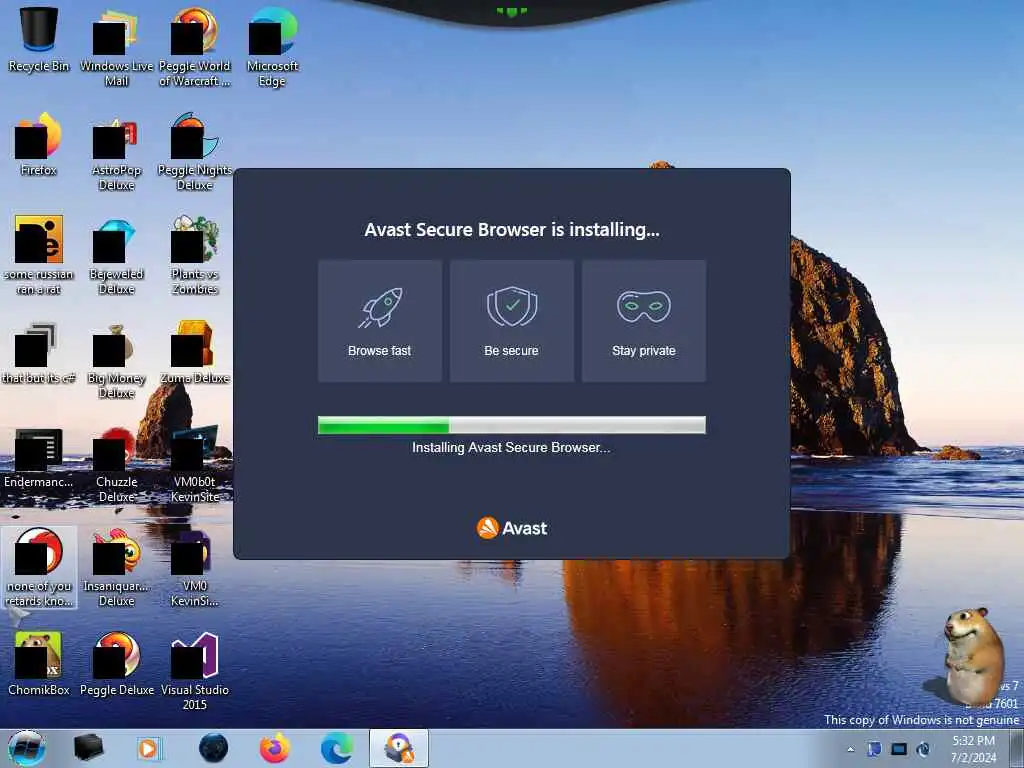The image size is (1024, 768).
Task: Open the Recycle Bin desktop icon
Action: tap(39, 39)
